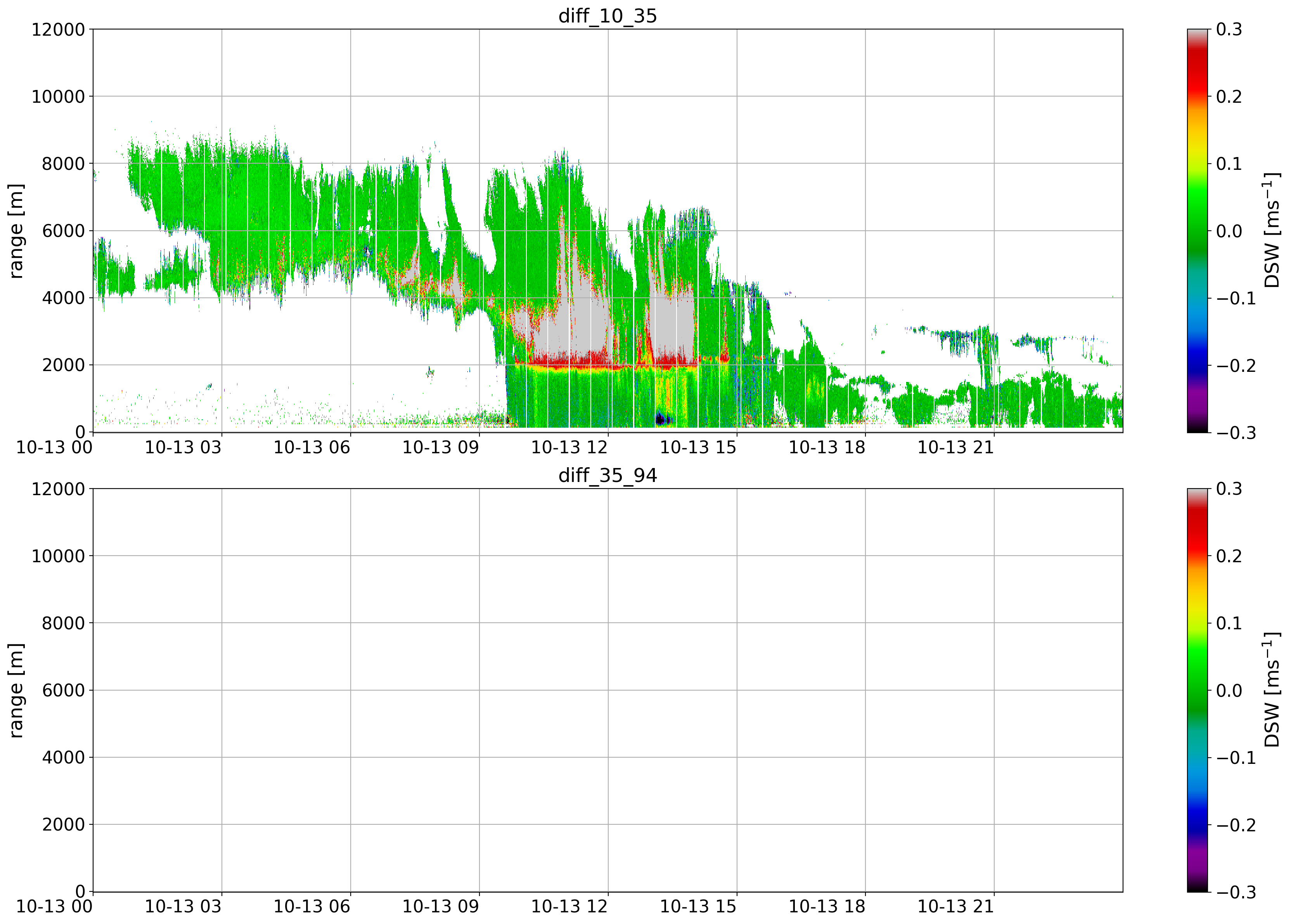Image resolution: width=1291 pixels, height=924 pixels.
Task: Click the −0.2 tick on diff_35_94 colorbar
Action: pyautogui.click(x=1236, y=824)
